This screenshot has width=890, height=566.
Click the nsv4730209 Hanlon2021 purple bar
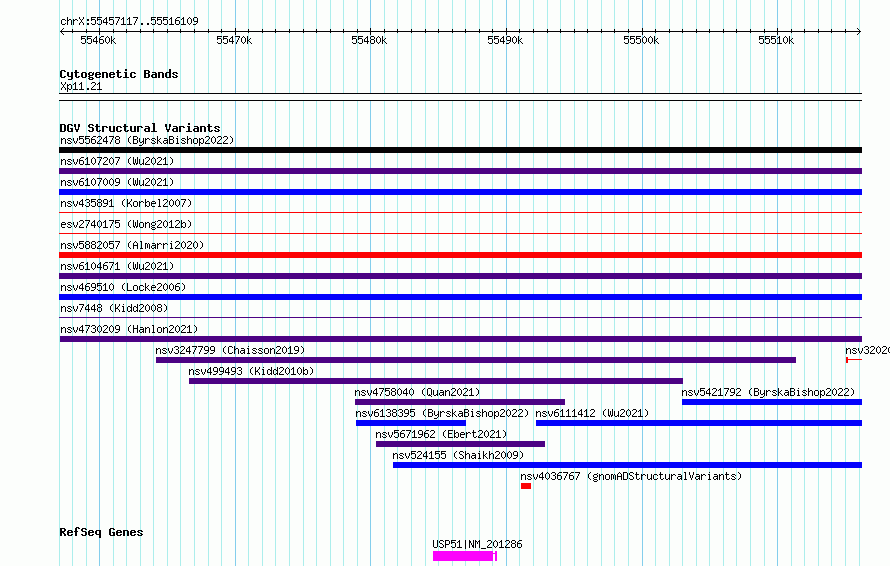point(460,339)
